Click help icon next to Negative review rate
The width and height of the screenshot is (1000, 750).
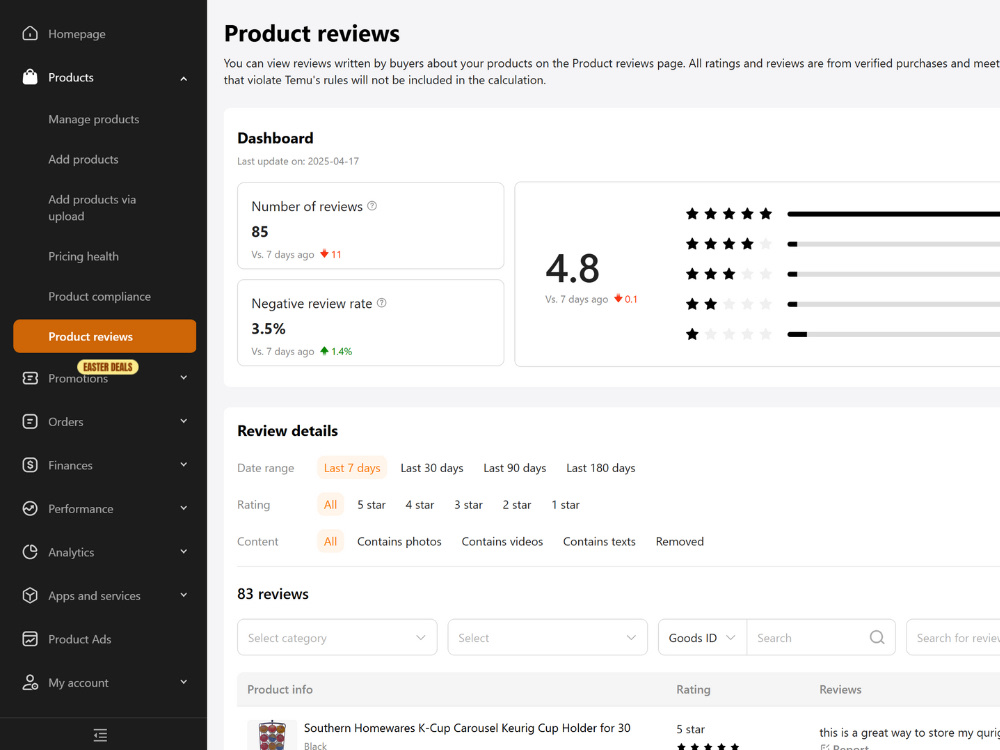tap(381, 303)
